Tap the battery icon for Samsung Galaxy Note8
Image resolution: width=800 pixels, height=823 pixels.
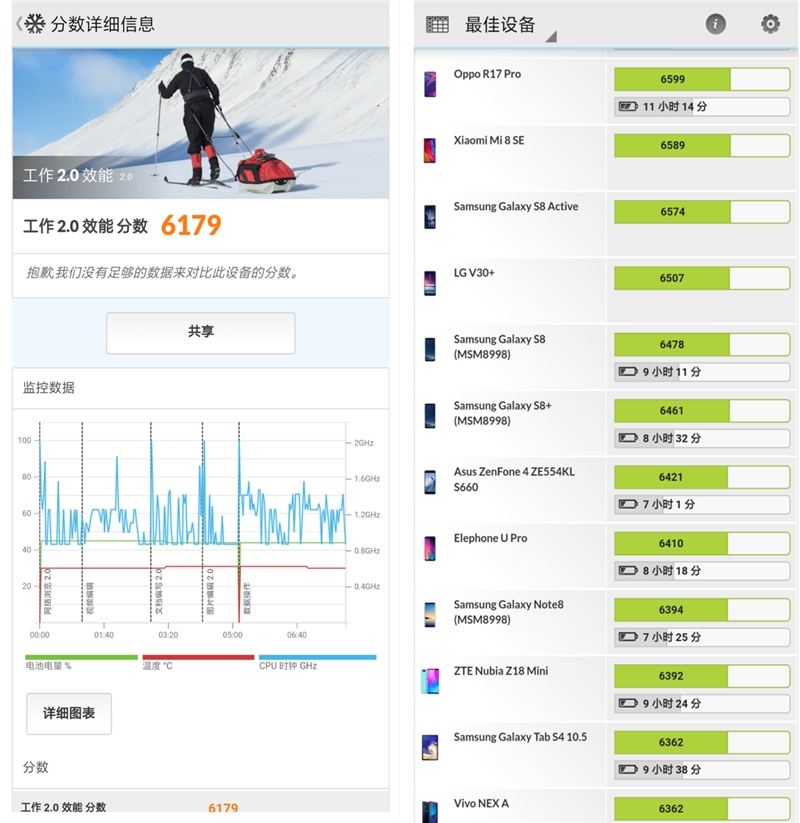pos(629,637)
